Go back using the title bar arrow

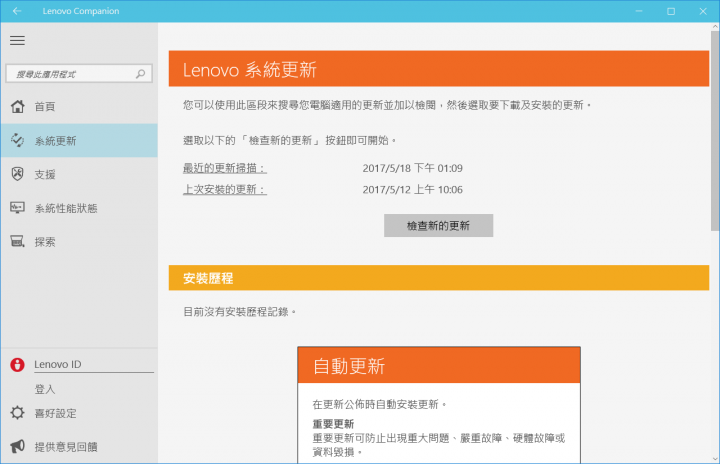(x=17, y=11)
